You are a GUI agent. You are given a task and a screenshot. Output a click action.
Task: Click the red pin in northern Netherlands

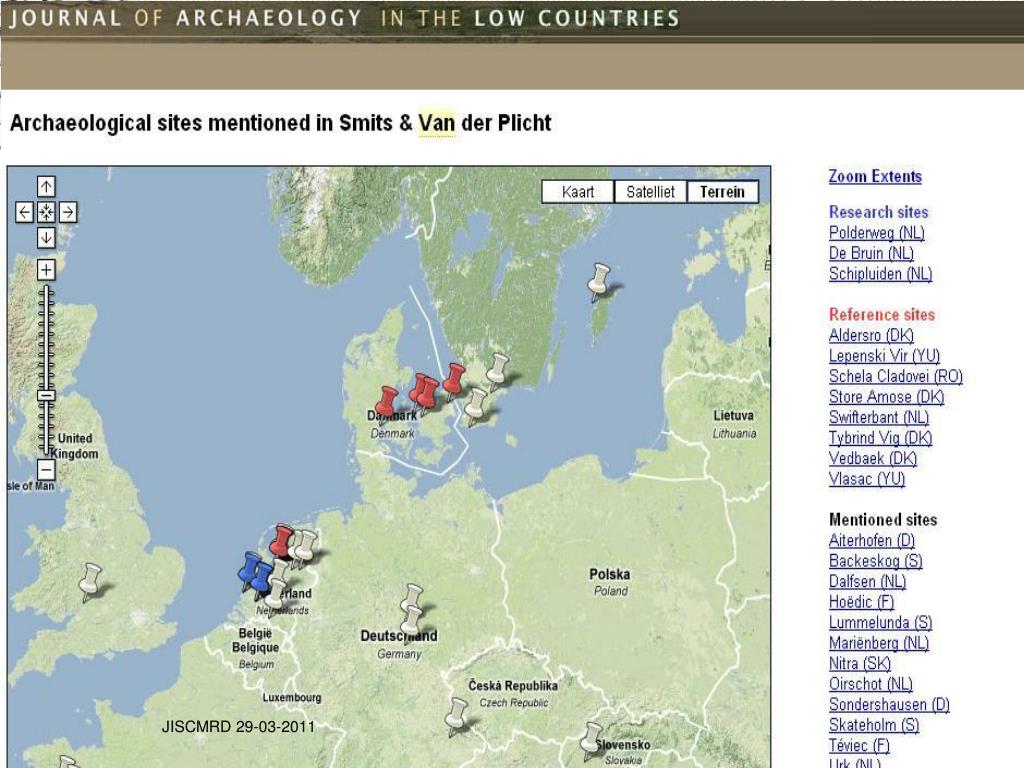pyautogui.click(x=281, y=542)
